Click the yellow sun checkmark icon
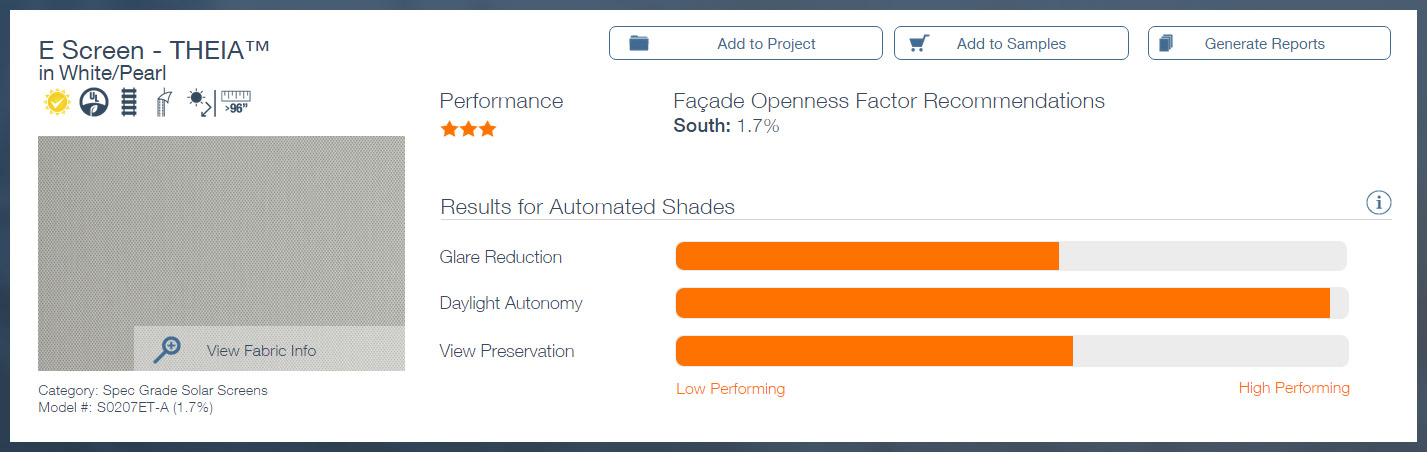This screenshot has height=452, width=1427. click(55, 102)
